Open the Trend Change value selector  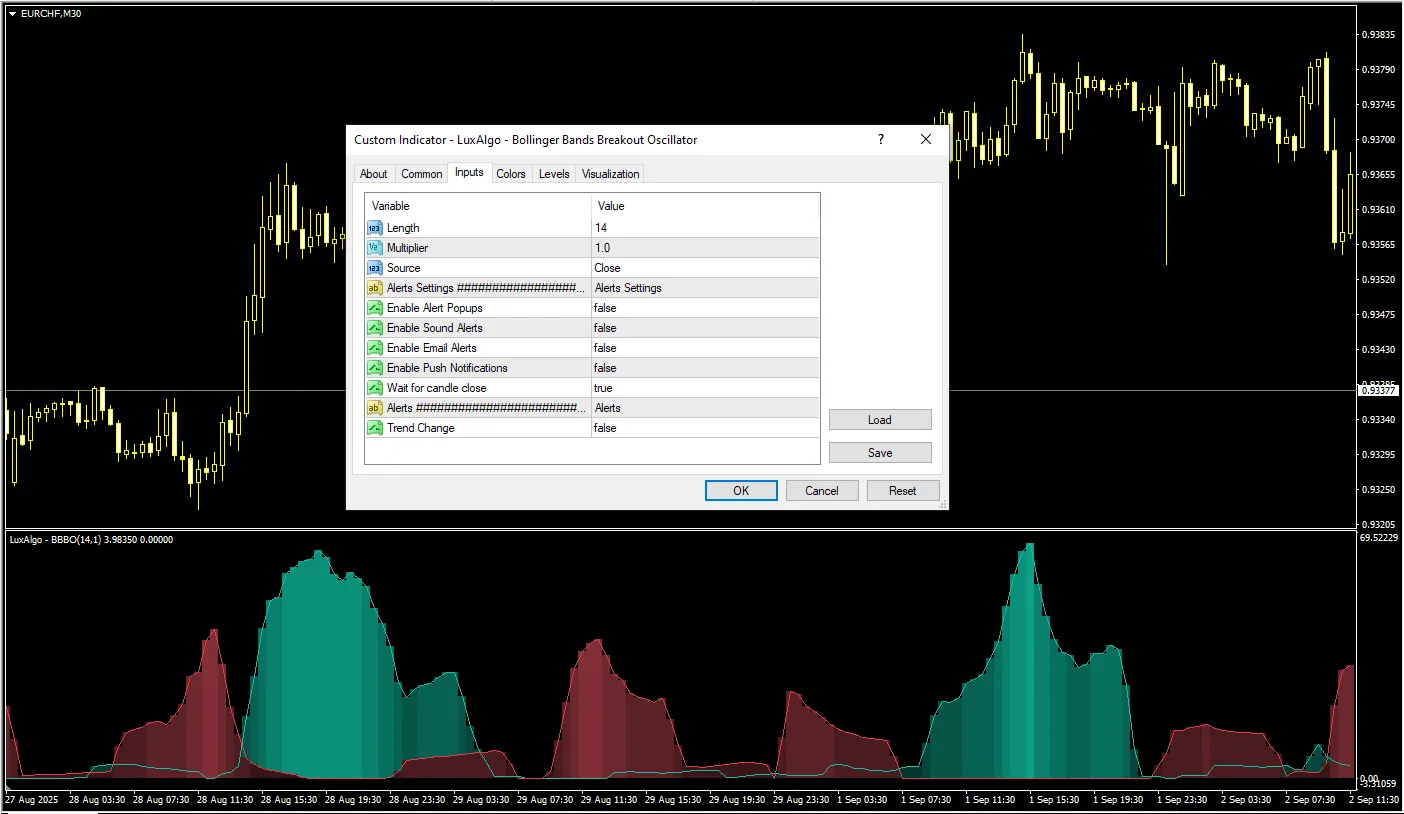pos(700,427)
